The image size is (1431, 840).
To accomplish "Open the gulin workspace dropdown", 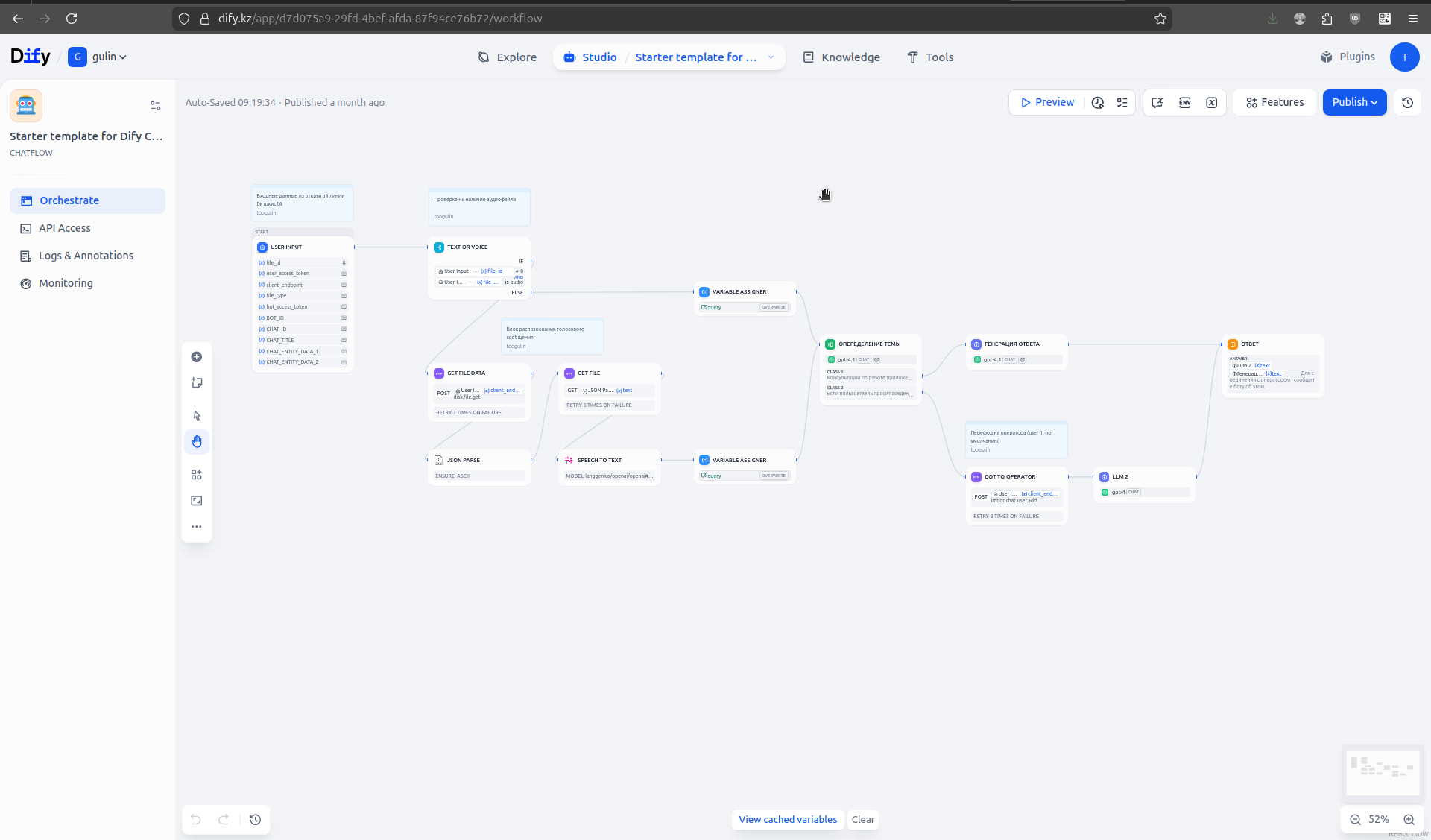I will [x=108, y=57].
